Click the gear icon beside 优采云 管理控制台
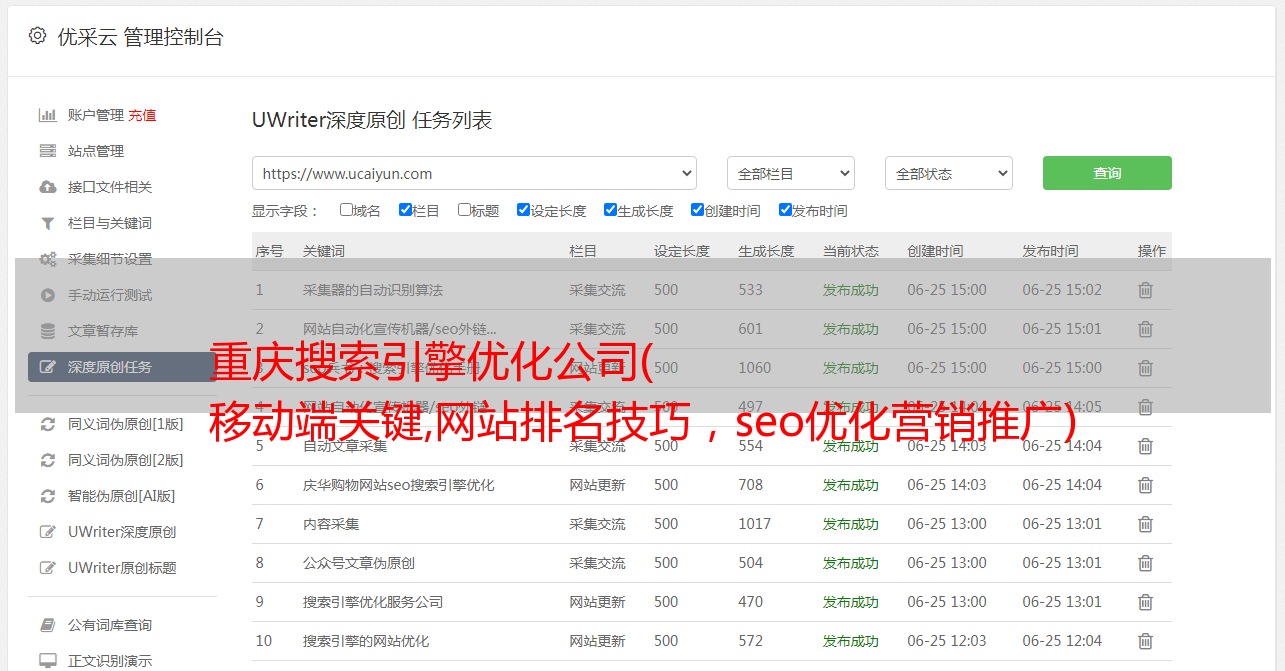Screen dimensions: 1285x671 (x=37, y=36)
